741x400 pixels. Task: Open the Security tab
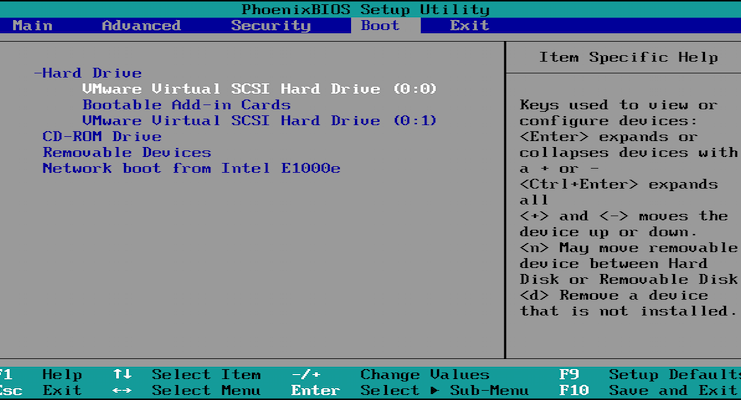(271, 26)
